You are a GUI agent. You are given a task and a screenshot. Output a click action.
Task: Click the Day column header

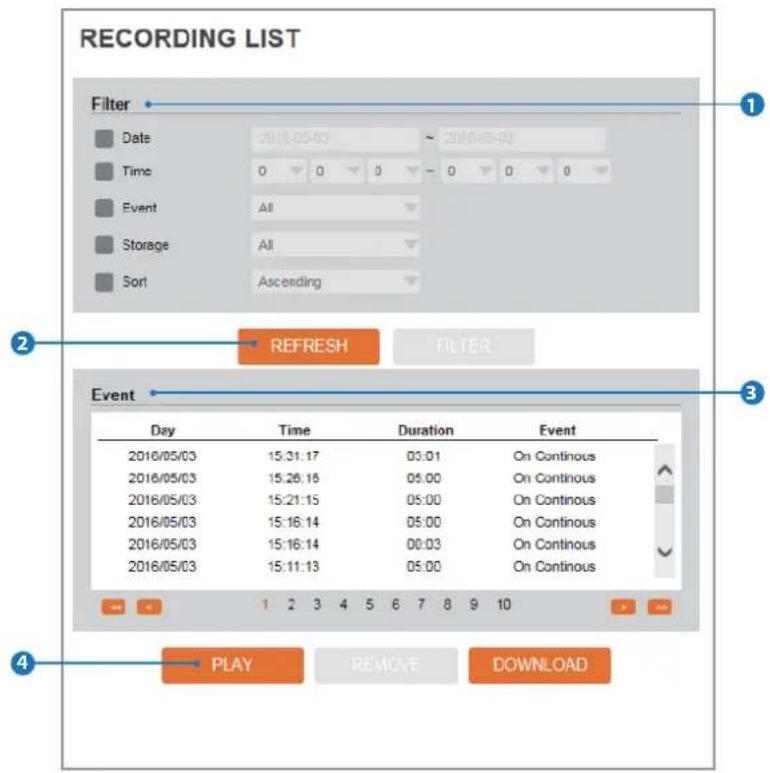pos(163,430)
